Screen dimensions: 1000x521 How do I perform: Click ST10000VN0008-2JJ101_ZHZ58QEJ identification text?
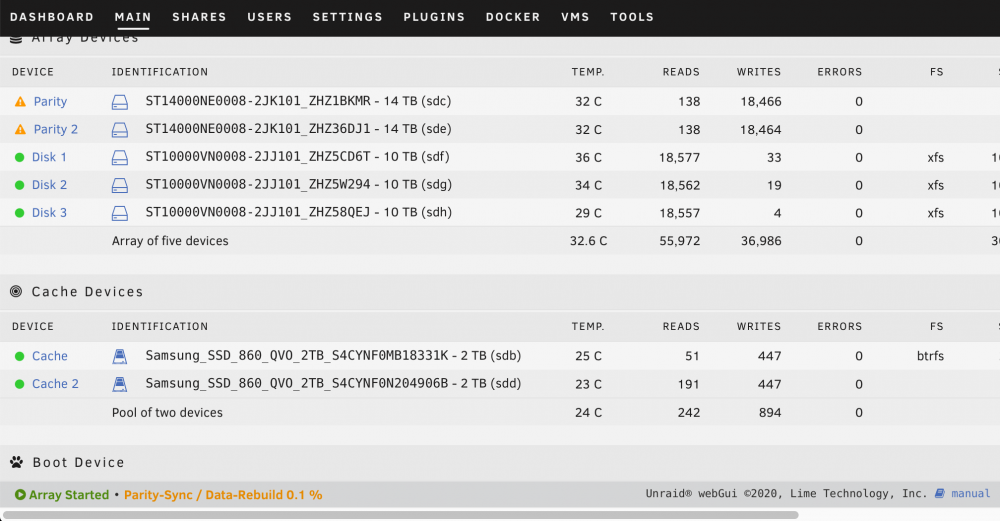click(258, 212)
